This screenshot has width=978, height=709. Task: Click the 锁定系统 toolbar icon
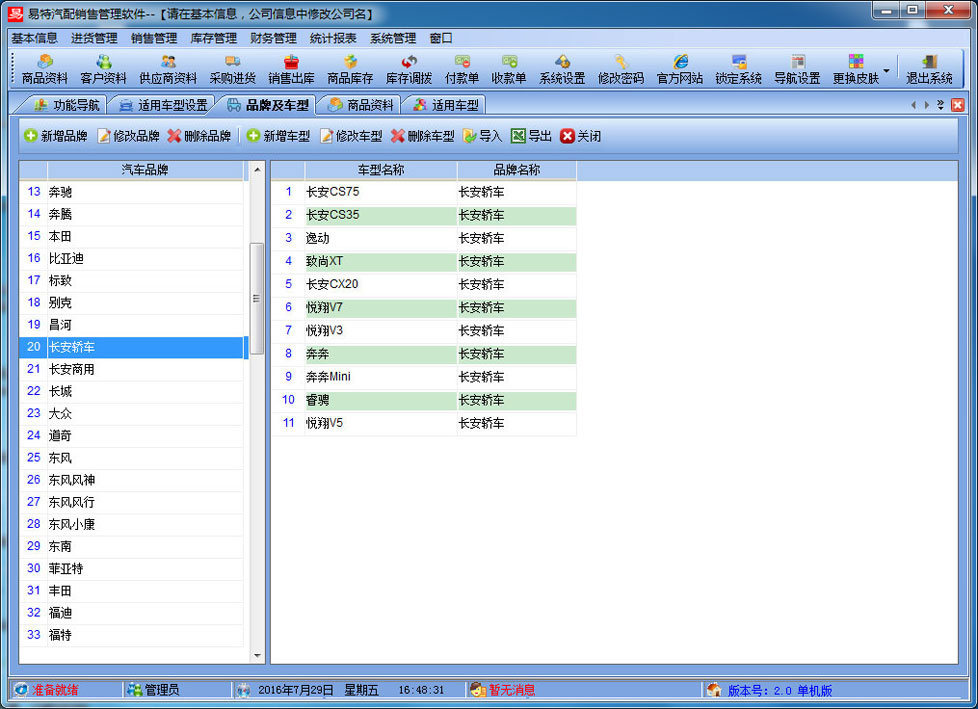pos(739,69)
